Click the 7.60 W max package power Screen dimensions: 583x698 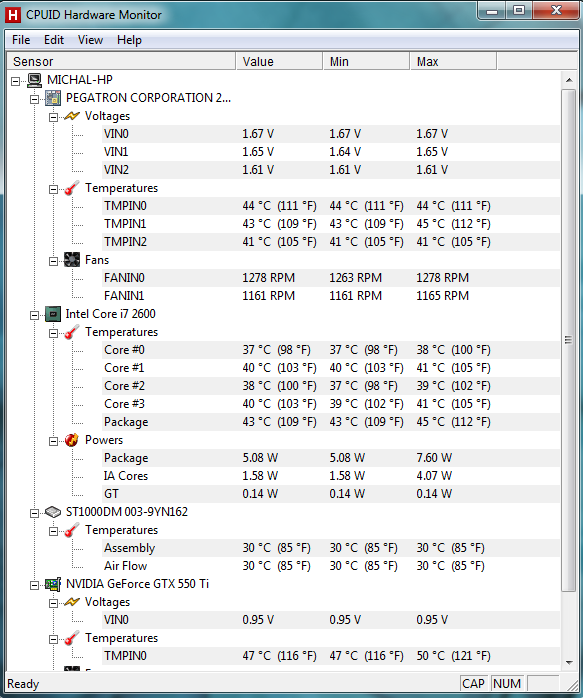coord(434,458)
